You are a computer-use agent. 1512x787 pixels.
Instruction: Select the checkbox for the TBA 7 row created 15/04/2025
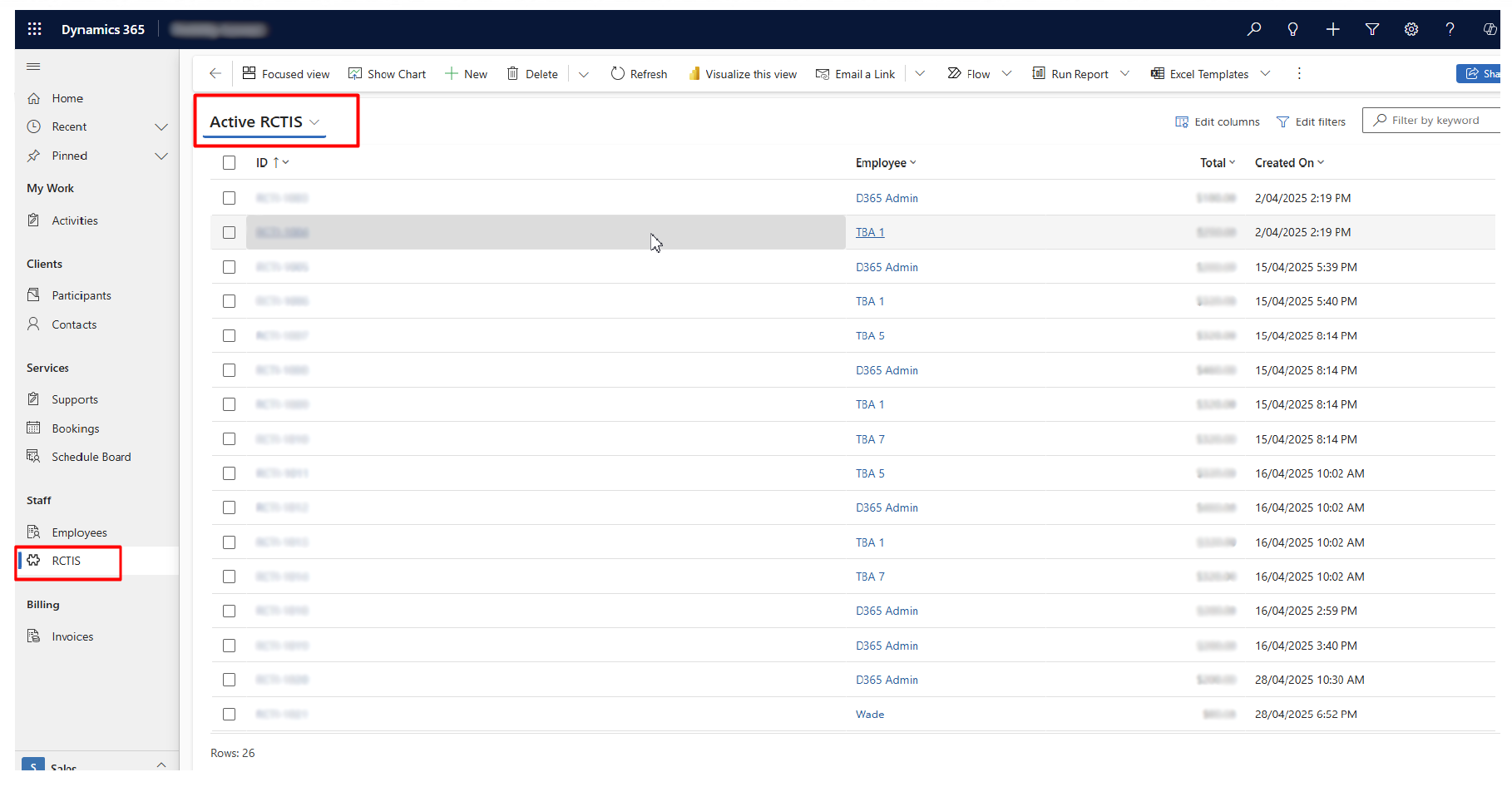(229, 439)
